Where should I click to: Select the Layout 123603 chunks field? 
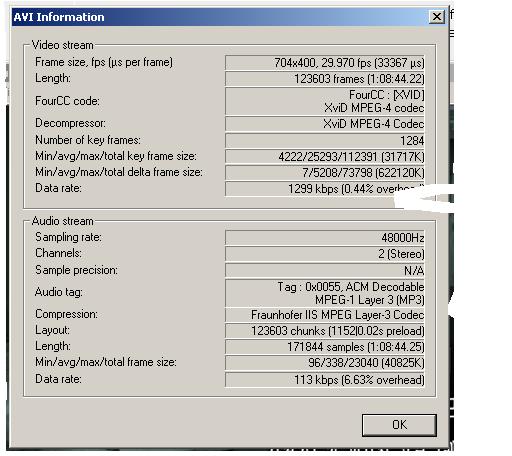(325, 331)
